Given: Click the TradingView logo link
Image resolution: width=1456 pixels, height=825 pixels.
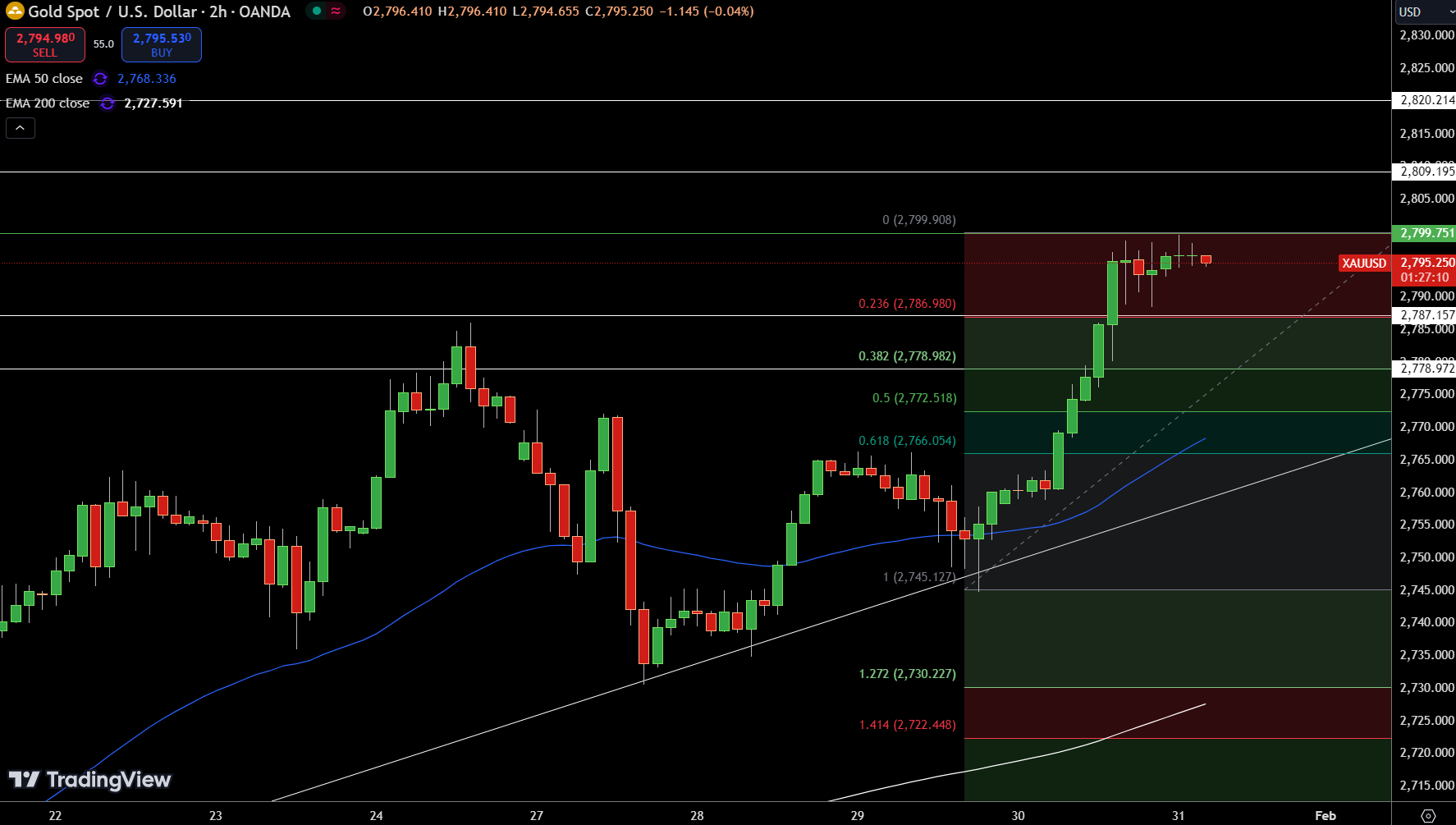Looking at the screenshot, I should [x=89, y=779].
